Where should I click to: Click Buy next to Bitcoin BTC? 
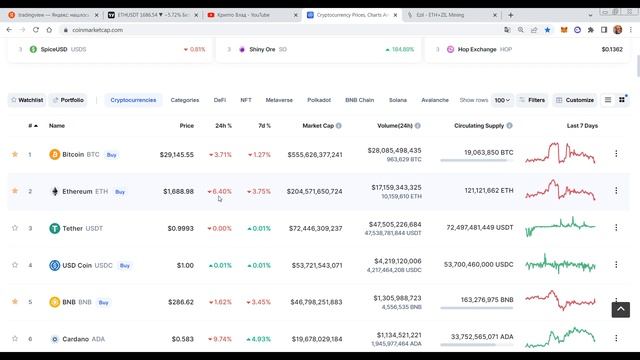pos(111,155)
